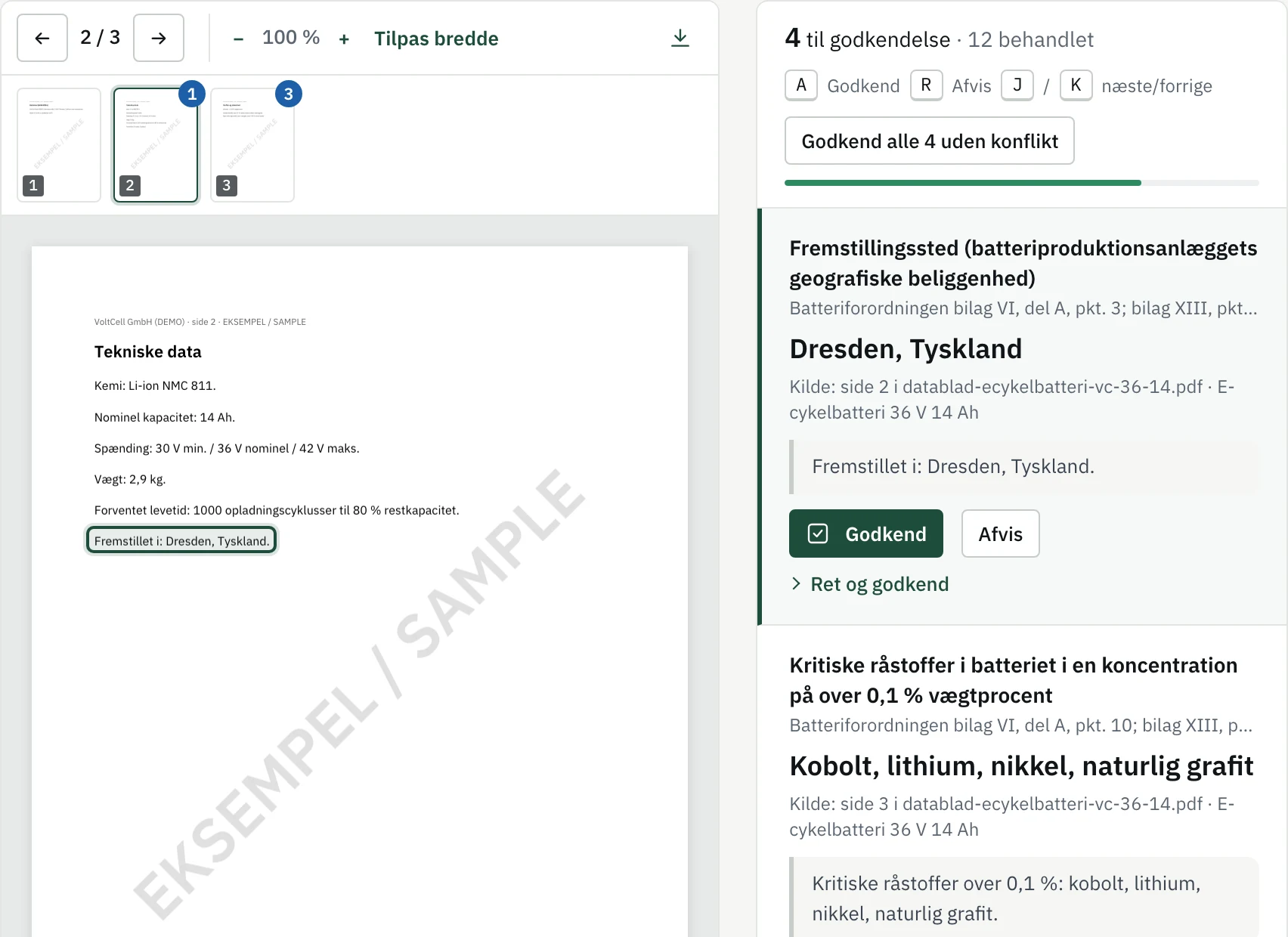Click Godkend alle 4 uden konflikt
This screenshot has width=1288, height=937.
(930, 141)
